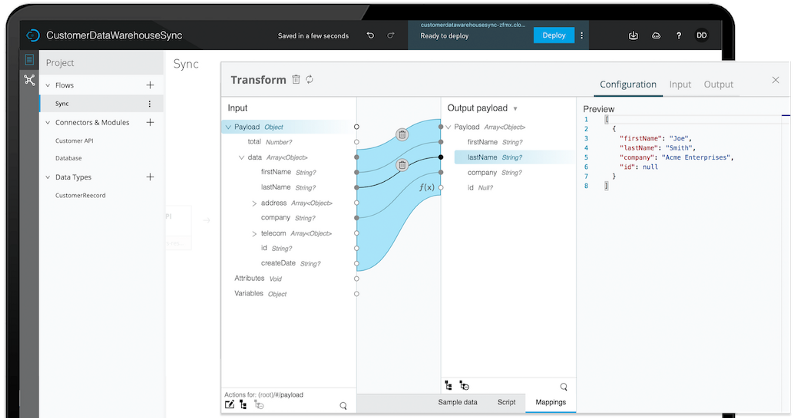The image size is (800, 418).
Task: Select the output id Null field
Action: click(x=480, y=188)
